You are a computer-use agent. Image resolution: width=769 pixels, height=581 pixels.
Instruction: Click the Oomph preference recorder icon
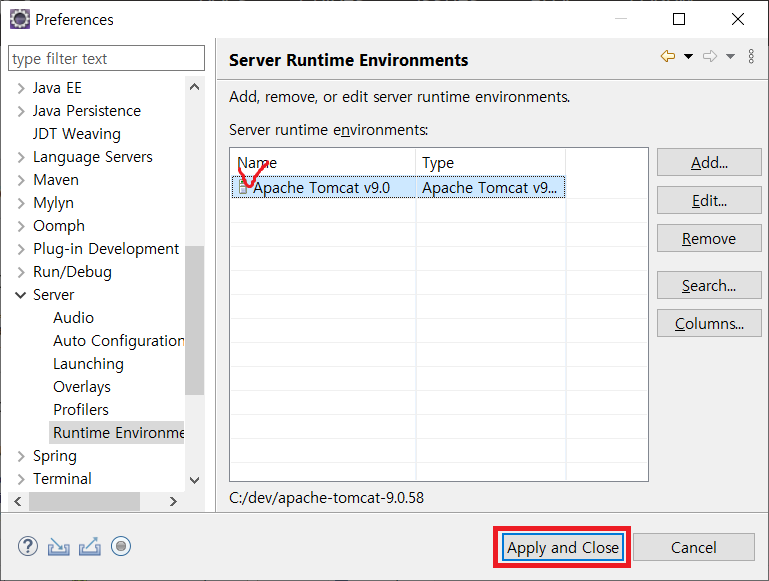[x=121, y=546]
